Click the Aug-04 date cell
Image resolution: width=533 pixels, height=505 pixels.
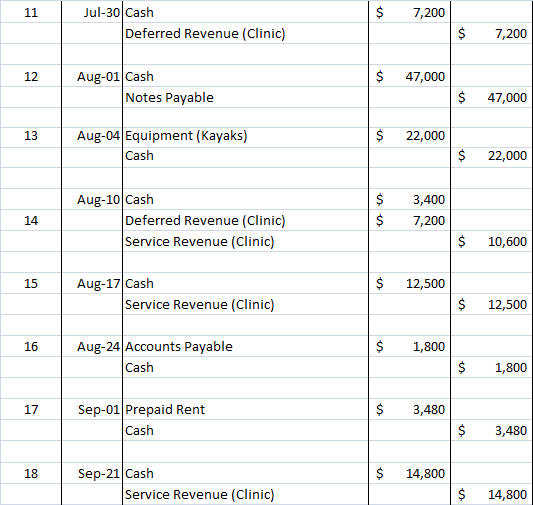(92, 136)
